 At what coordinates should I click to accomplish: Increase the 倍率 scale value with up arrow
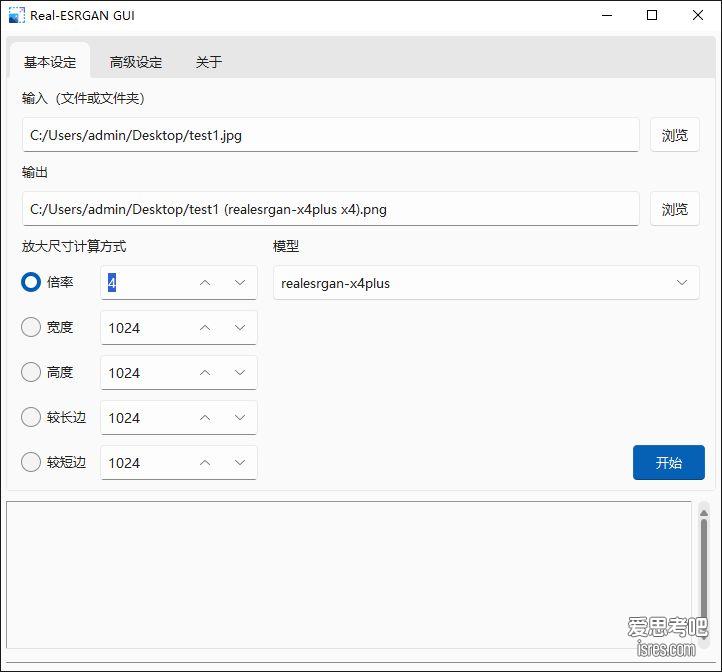pos(205,283)
